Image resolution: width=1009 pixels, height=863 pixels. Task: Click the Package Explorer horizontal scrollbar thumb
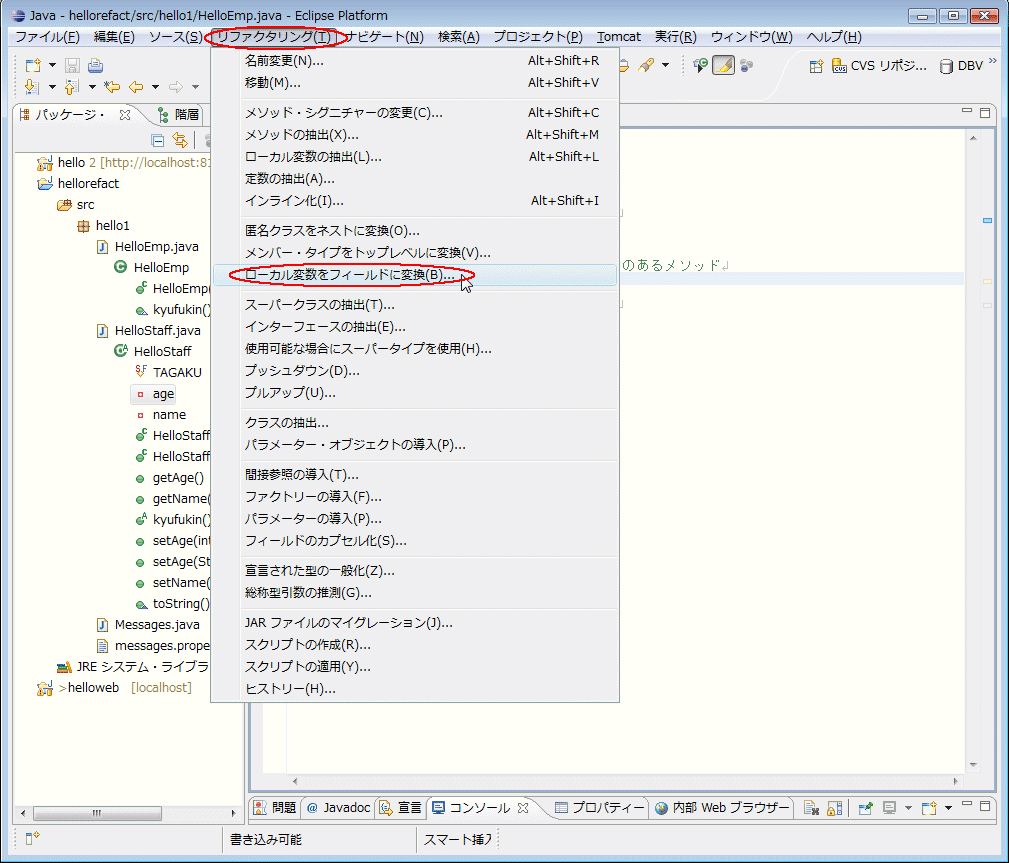(x=97, y=813)
